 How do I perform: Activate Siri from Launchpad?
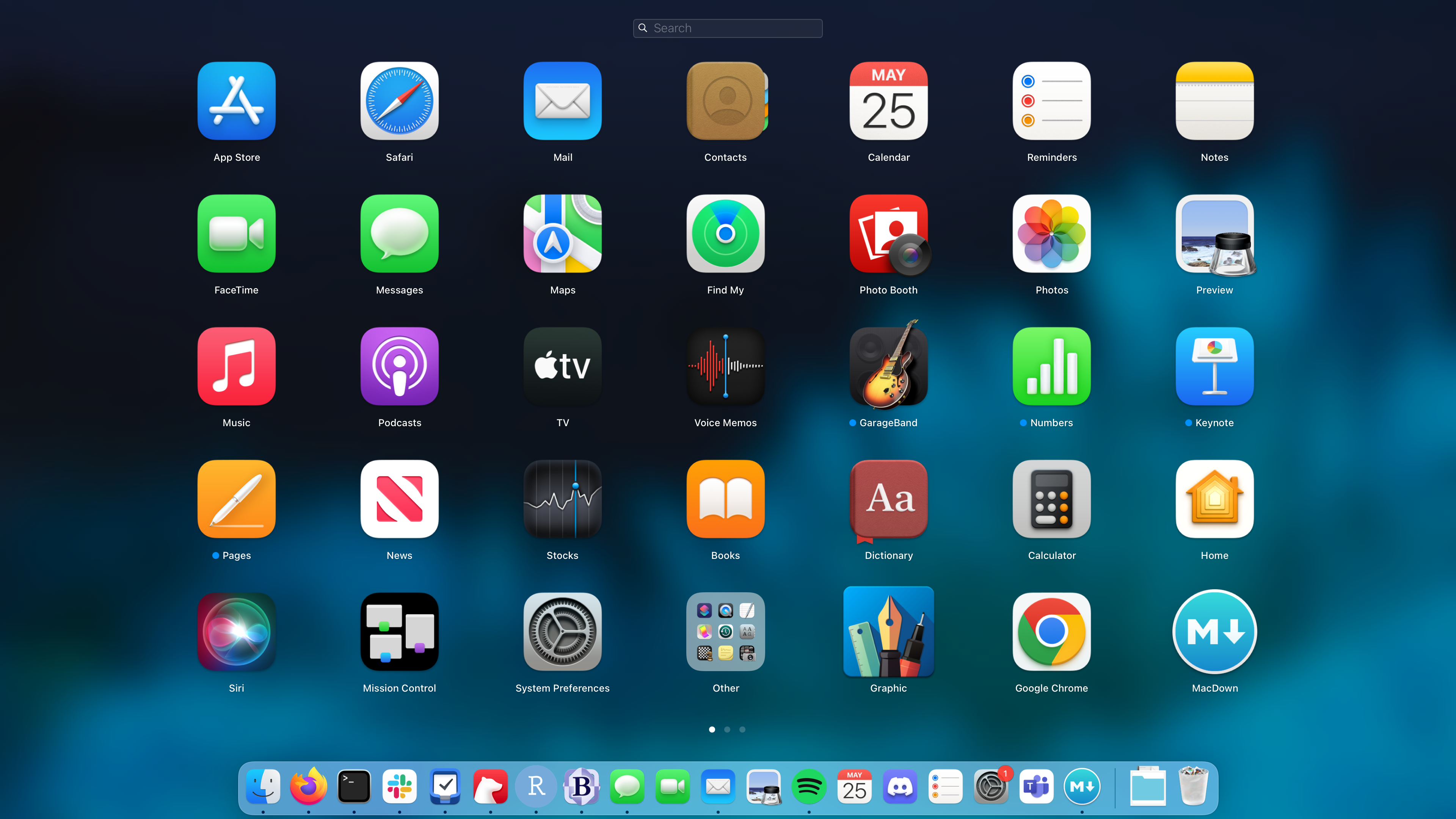coord(236,632)
